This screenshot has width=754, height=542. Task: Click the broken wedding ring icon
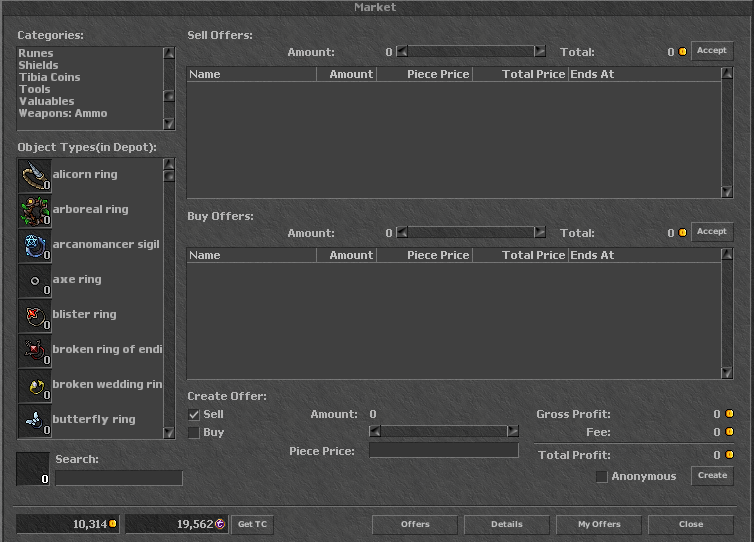[35, 386]
